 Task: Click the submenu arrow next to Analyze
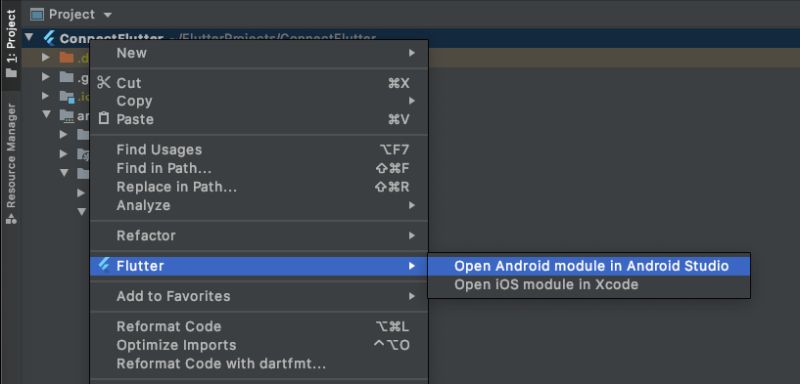(412, 206)
